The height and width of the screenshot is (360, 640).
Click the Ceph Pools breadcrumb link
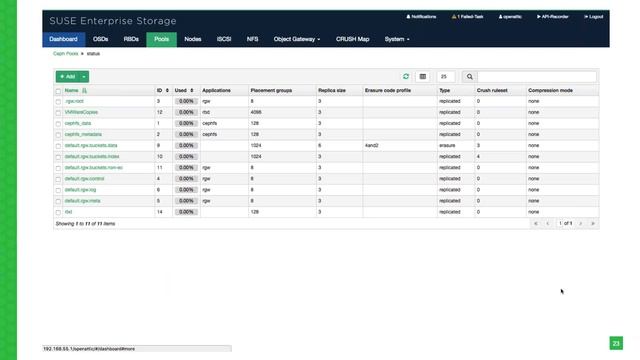(x=65, y=53)
